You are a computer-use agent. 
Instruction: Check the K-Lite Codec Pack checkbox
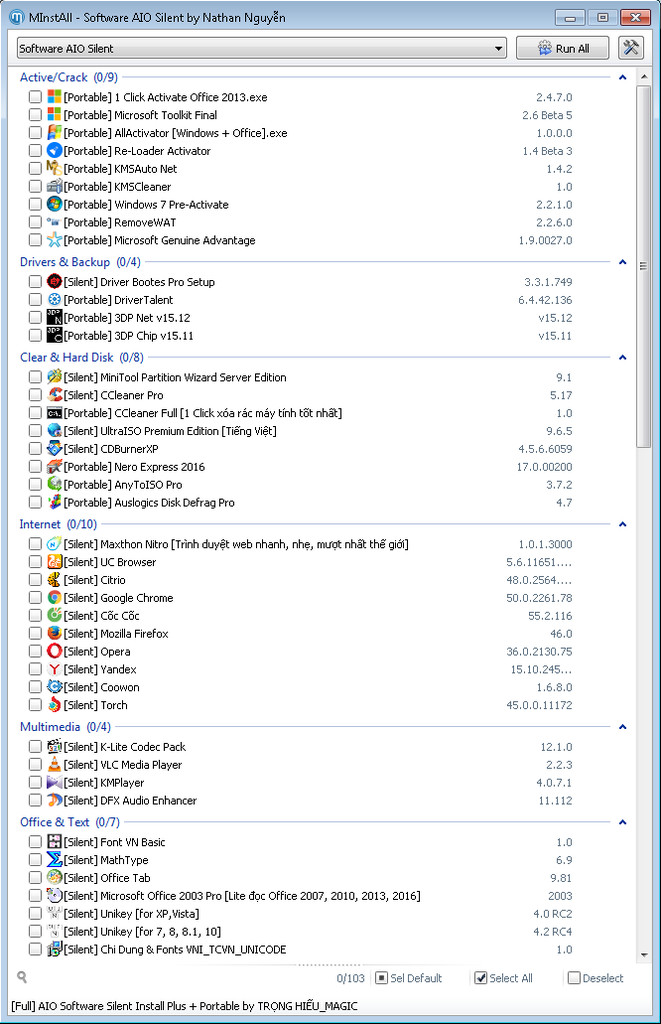pyautogui.click(x=35, y=747)
